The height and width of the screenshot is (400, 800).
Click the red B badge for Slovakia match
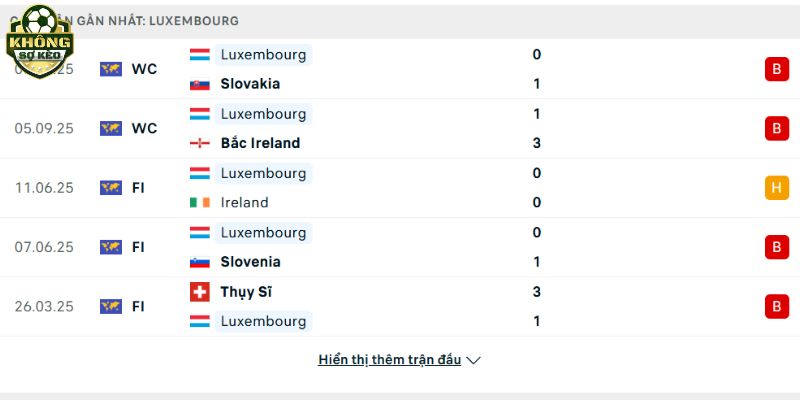(776, 69)
